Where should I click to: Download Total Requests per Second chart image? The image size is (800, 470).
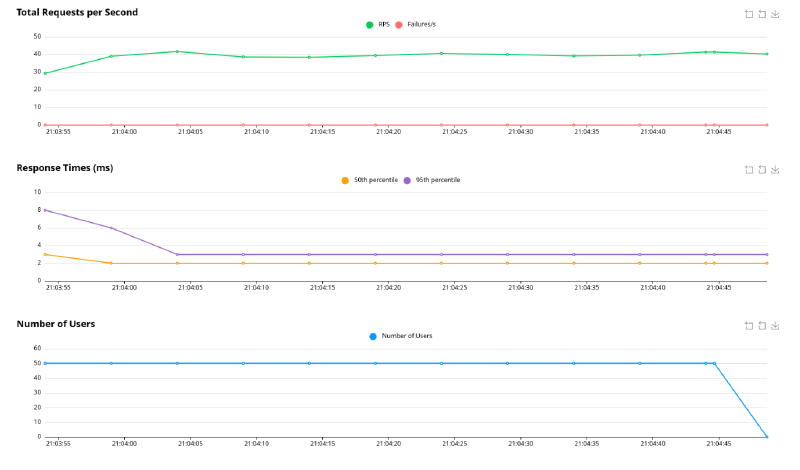pyautogui.click(x=775, y=14)
